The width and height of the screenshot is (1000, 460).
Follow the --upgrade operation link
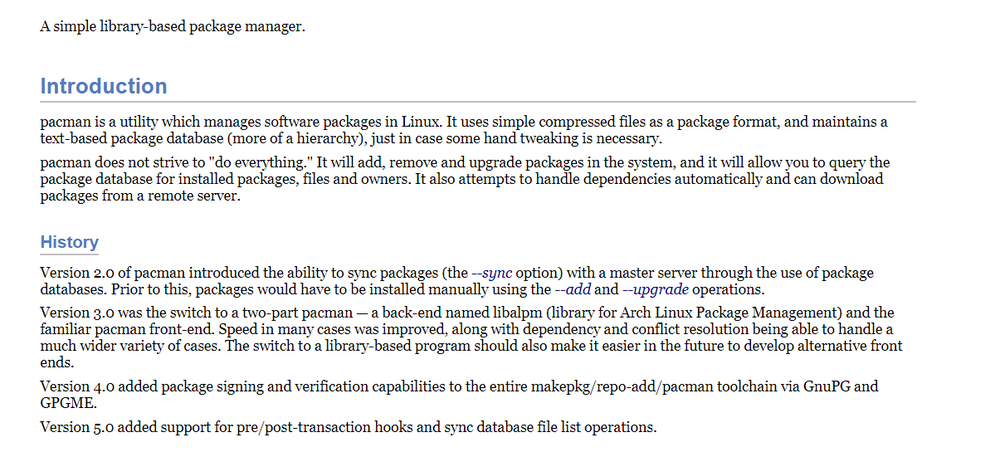(x=656, y=289)
